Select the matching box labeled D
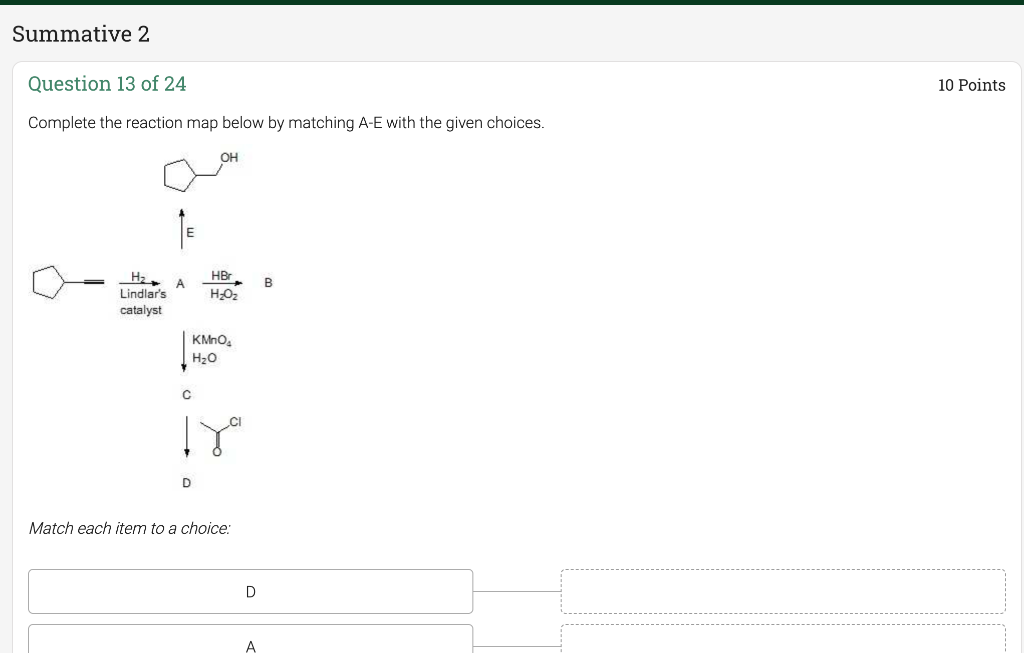The image size is (1024, 653). pyautogui.click(x=250, y=591)
